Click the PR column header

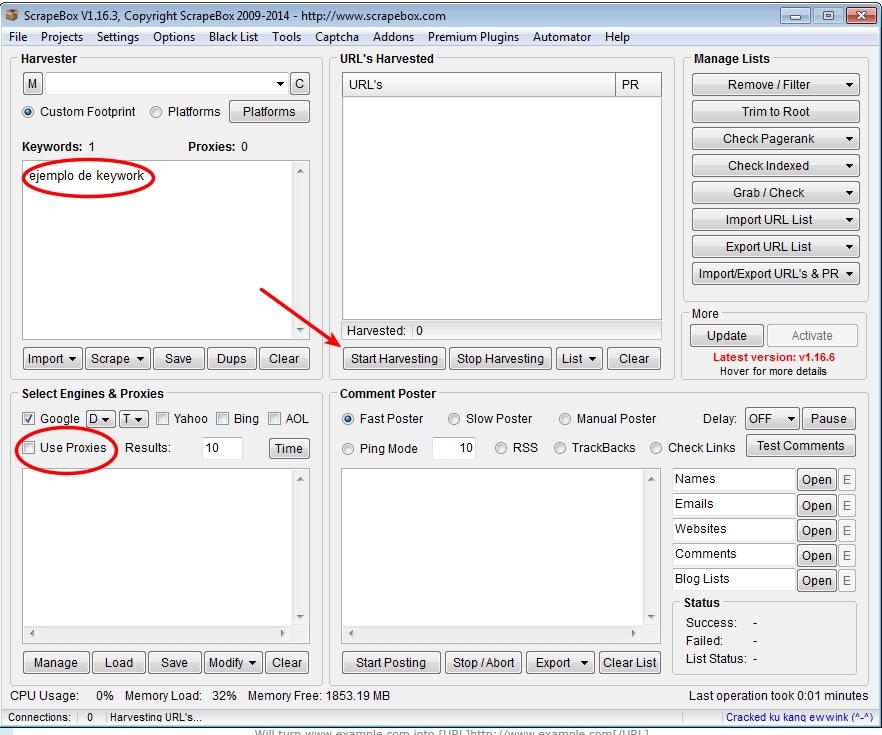tap(638, 84)
